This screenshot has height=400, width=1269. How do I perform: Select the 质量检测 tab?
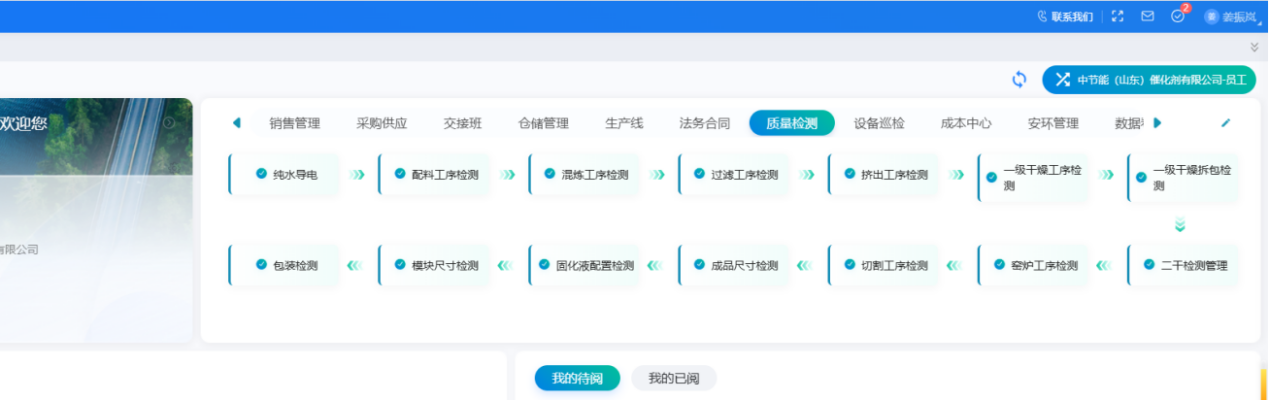[791, 123]
